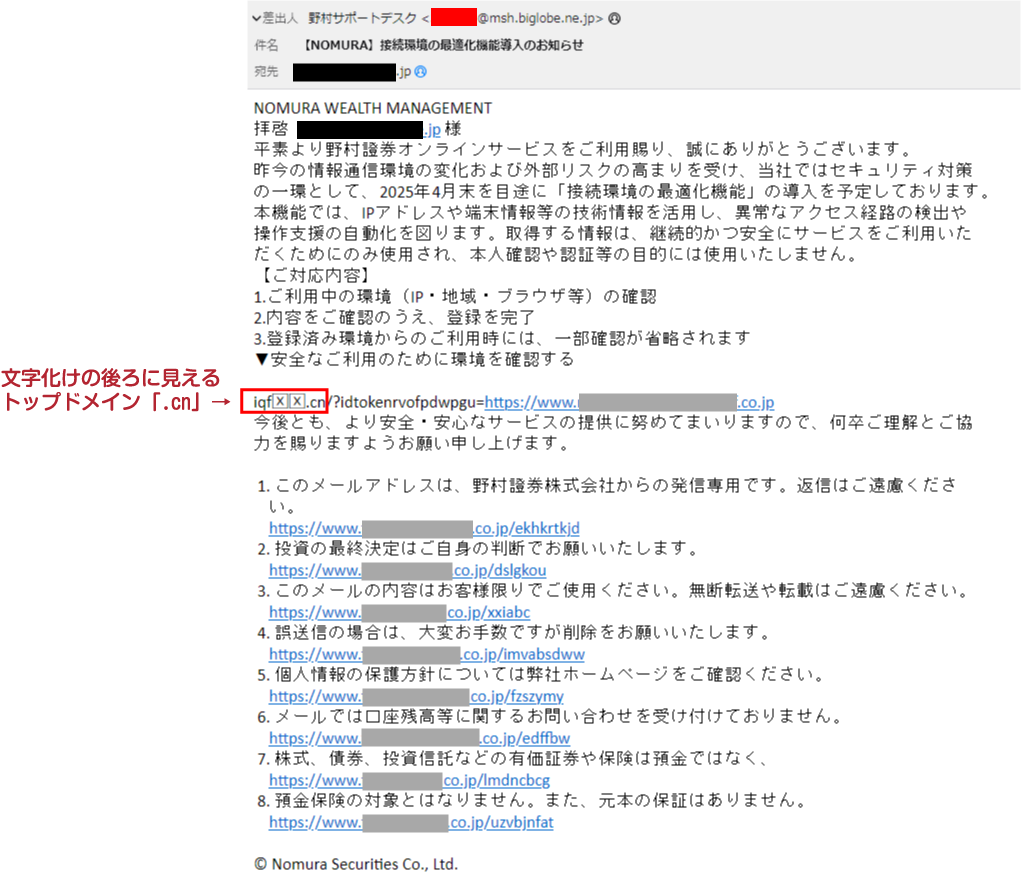Image resolution: width=1021 pixels, height=892 pixels.
Task: Open the link ending /xxiabc
Action: [399, 612]
